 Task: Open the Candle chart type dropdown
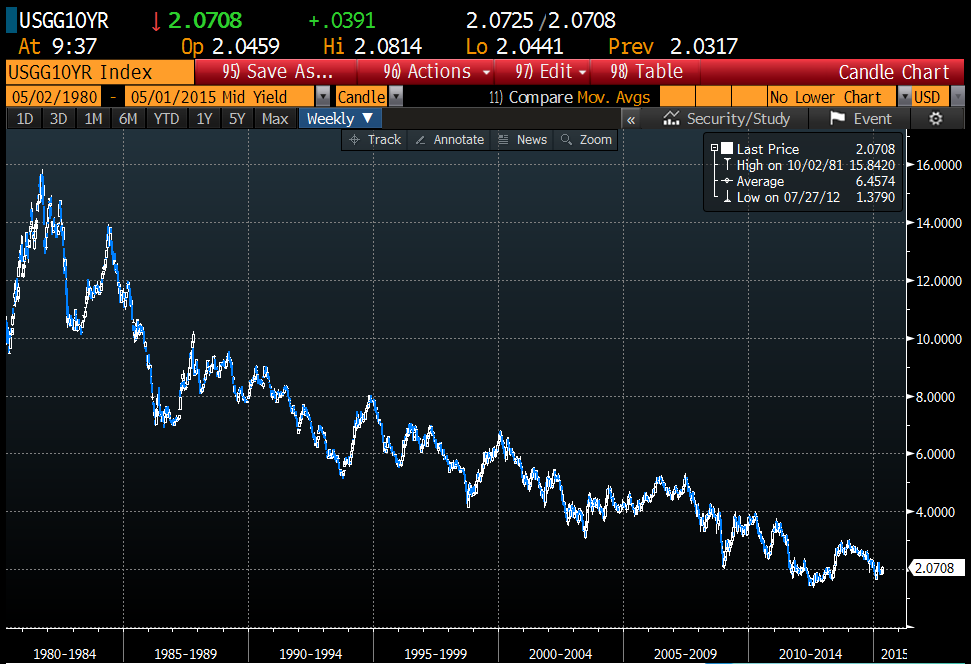pyautogui.click(x=396, y=97)
